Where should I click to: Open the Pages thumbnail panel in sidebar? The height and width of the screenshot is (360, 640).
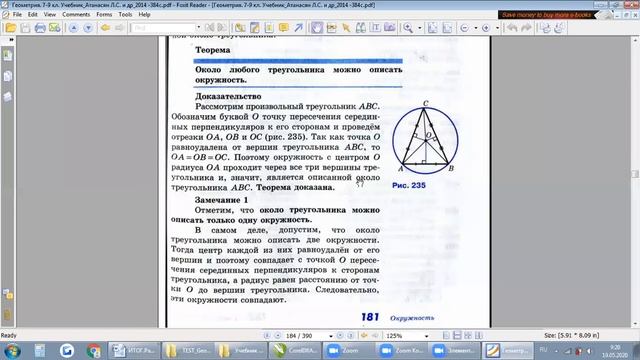pyautogui.click(x=8, y=76)
